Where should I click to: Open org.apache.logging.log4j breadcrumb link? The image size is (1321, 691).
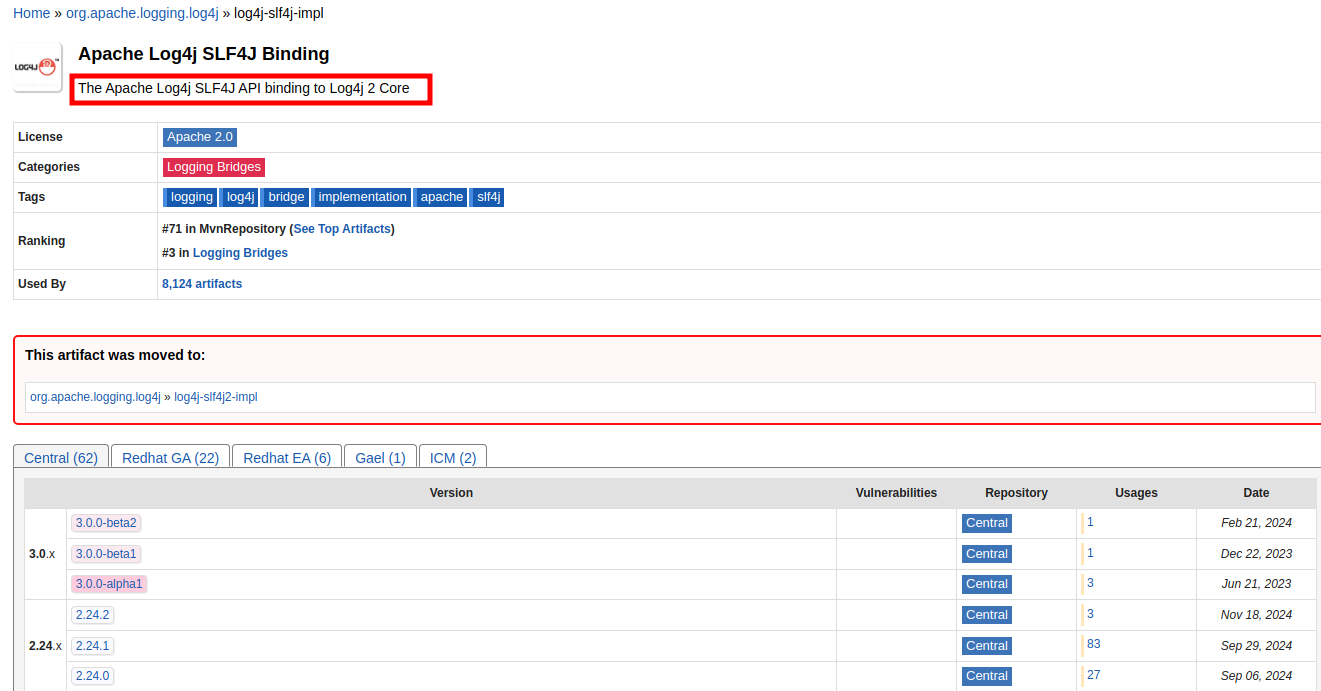142,13
